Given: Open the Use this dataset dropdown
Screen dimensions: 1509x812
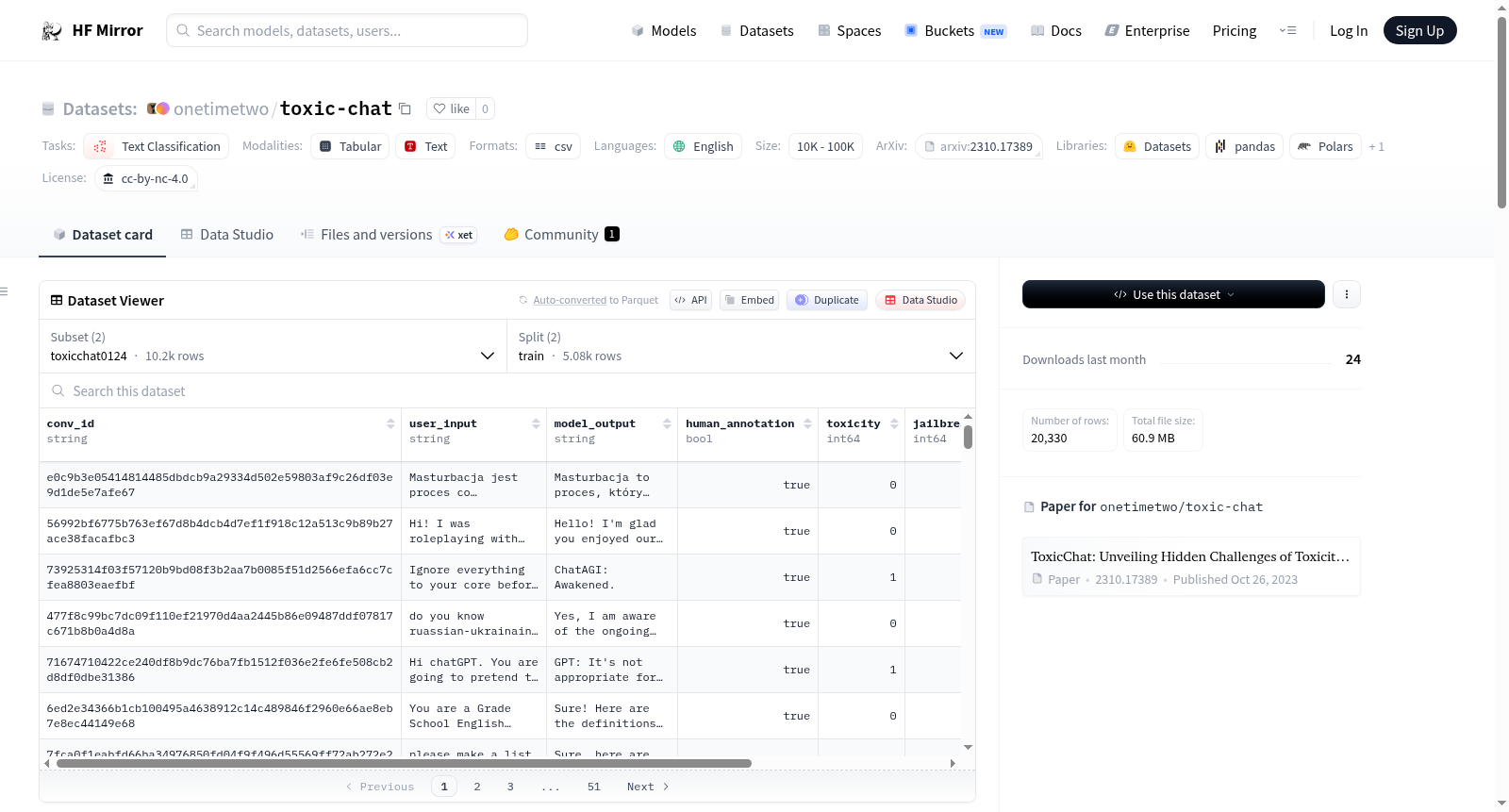Looking at the screenshot, I should pos(1173,294).
